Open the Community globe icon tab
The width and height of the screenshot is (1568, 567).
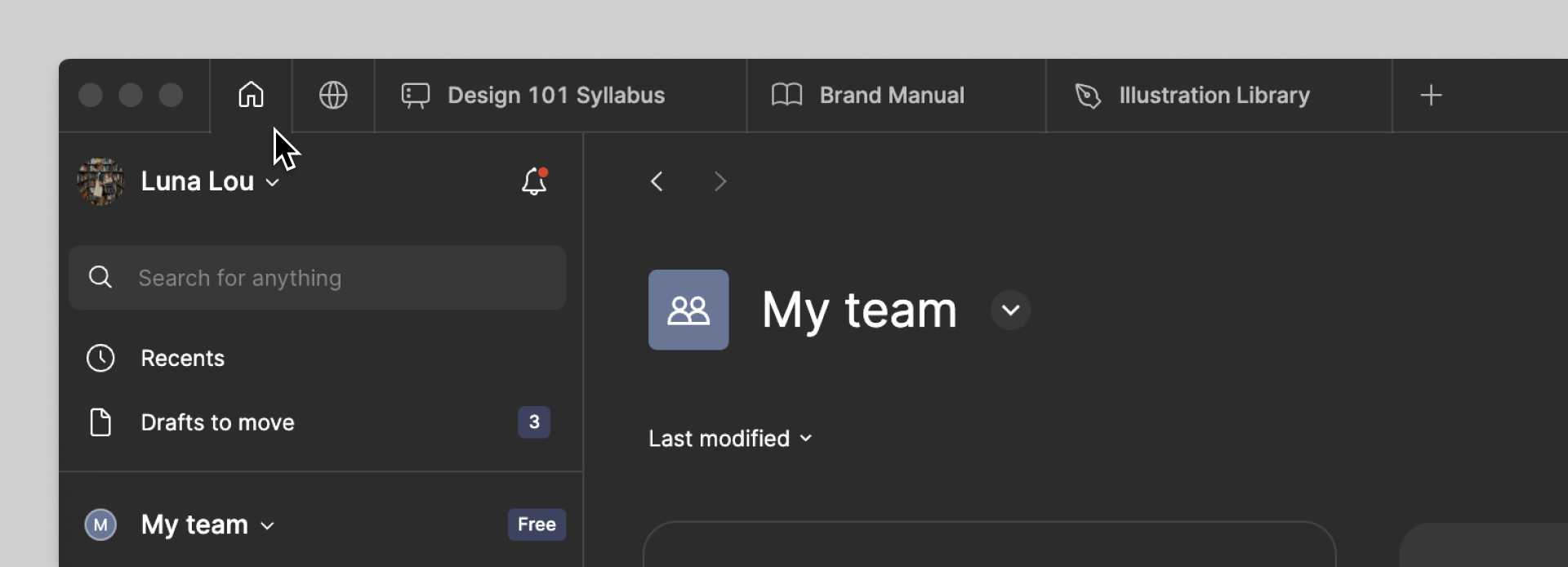click(x=333, y=95)
